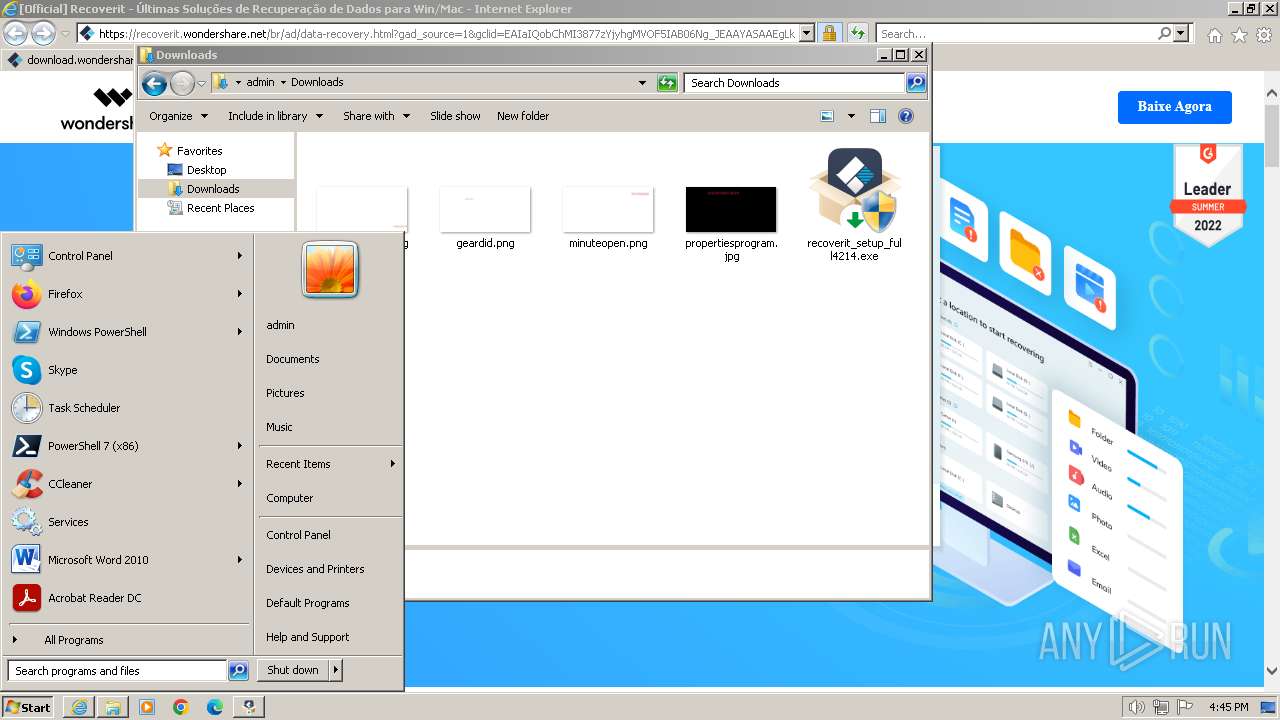Open Acrobat Reader DC

click(x=126, y=598)
